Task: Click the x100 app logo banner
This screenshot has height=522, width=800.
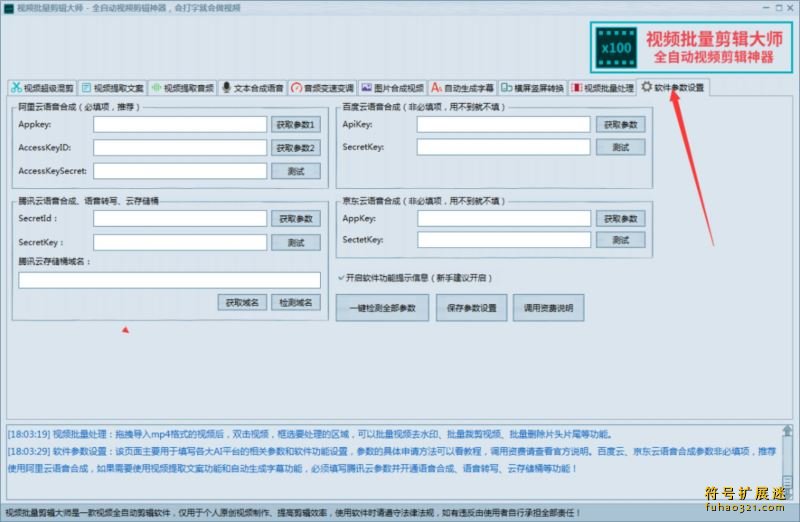Action: (691, 47)
